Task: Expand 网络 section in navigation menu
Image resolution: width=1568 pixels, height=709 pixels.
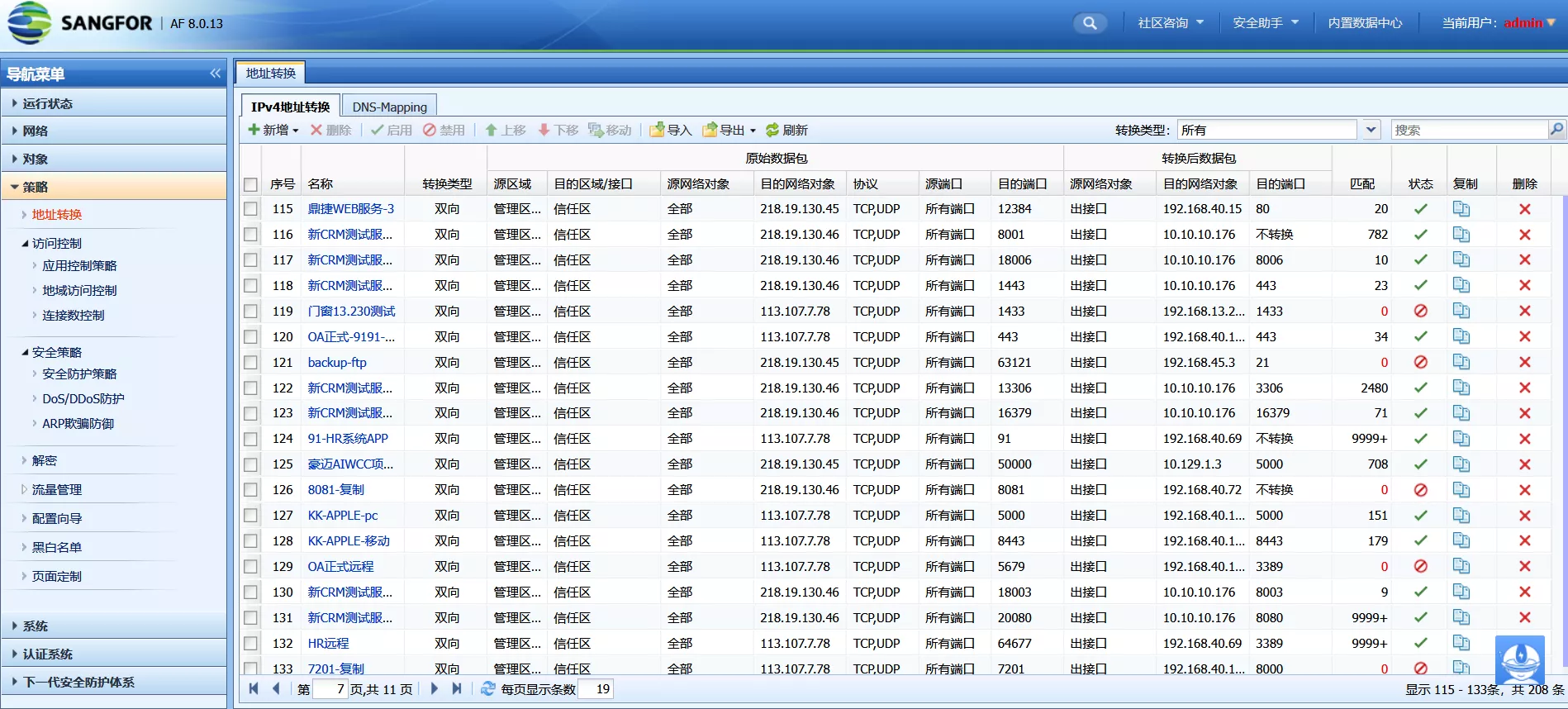Action: (x=36, y=131)
